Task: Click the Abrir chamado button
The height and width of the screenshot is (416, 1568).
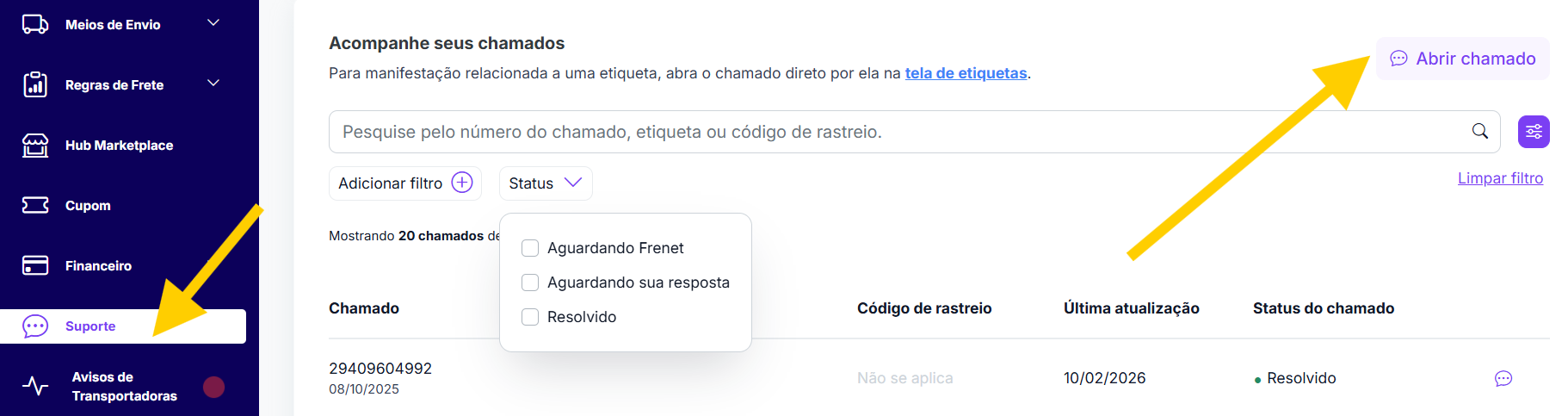Action: 1462,59
